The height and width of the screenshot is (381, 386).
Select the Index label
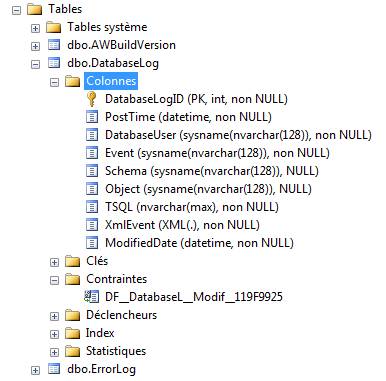coord(100,333)
